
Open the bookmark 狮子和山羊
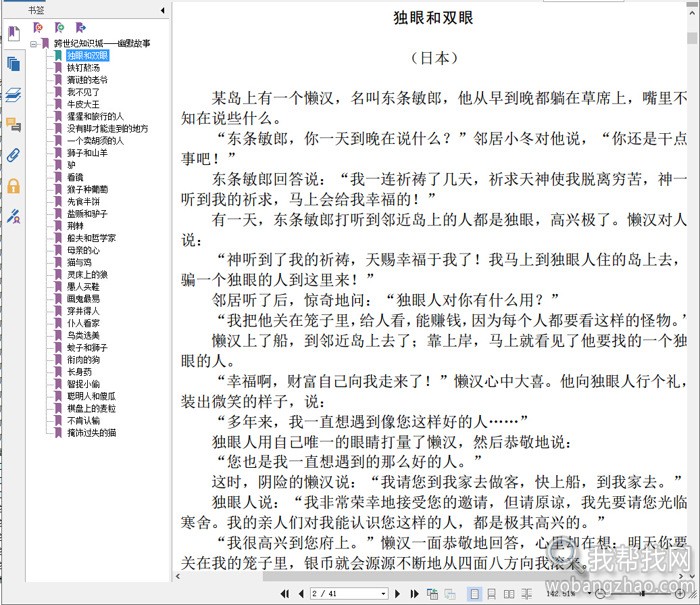coord(88,153)
